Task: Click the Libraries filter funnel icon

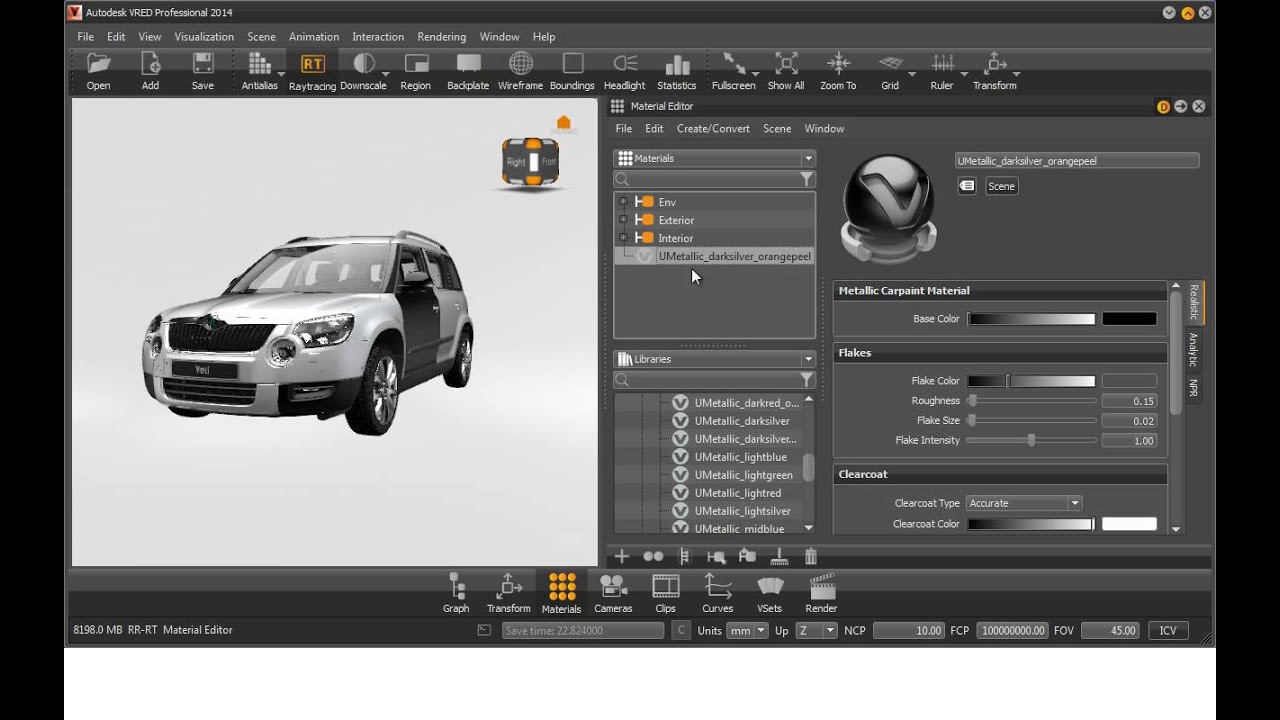Action: point(806,380)
